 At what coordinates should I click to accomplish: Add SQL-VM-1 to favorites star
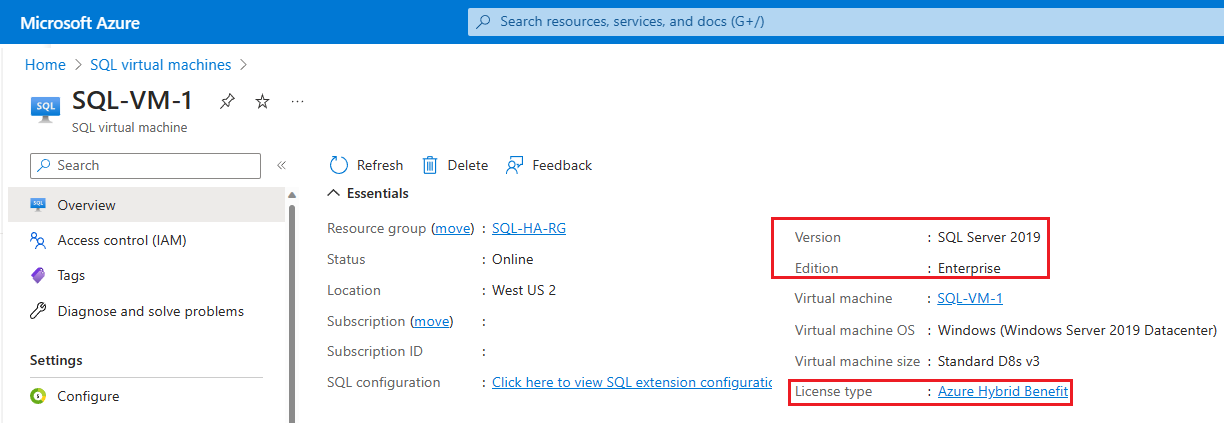262,101
